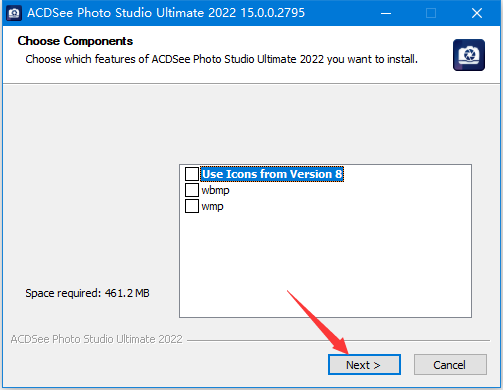The height and width of the screenshot is (390, 503).
Task: Abort setup with the Cancel button
Action: 450,365
